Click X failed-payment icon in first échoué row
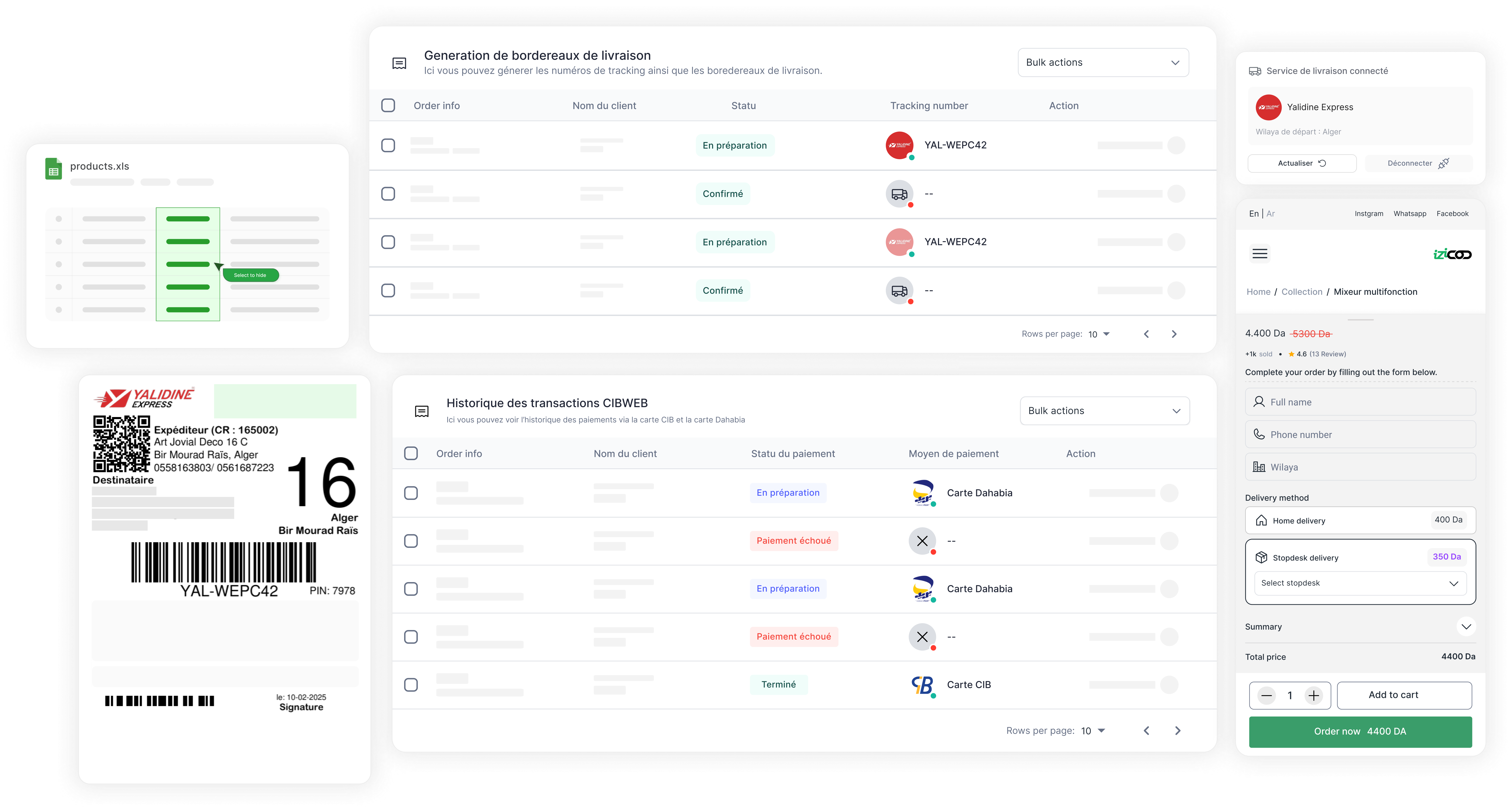 (x=923, y=541)
